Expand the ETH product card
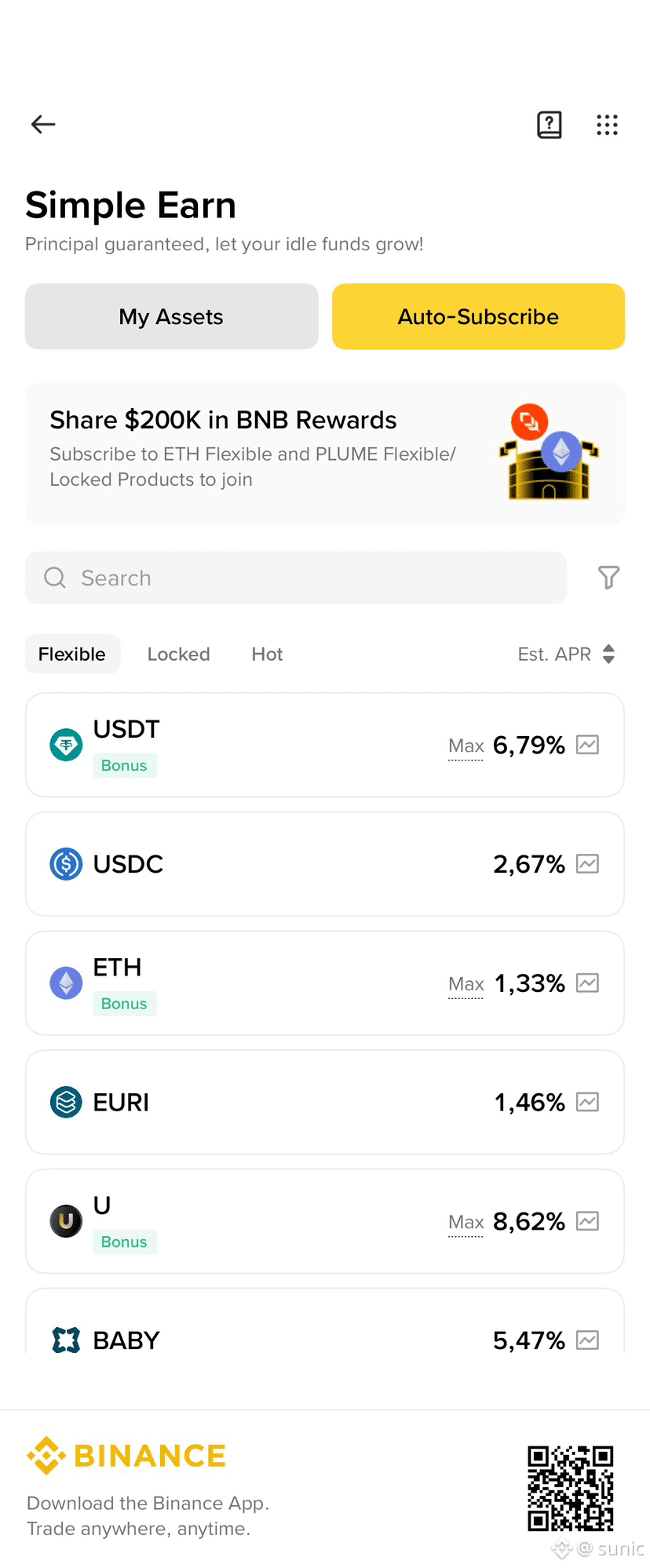650x1568 pixels. coord(325,983)
